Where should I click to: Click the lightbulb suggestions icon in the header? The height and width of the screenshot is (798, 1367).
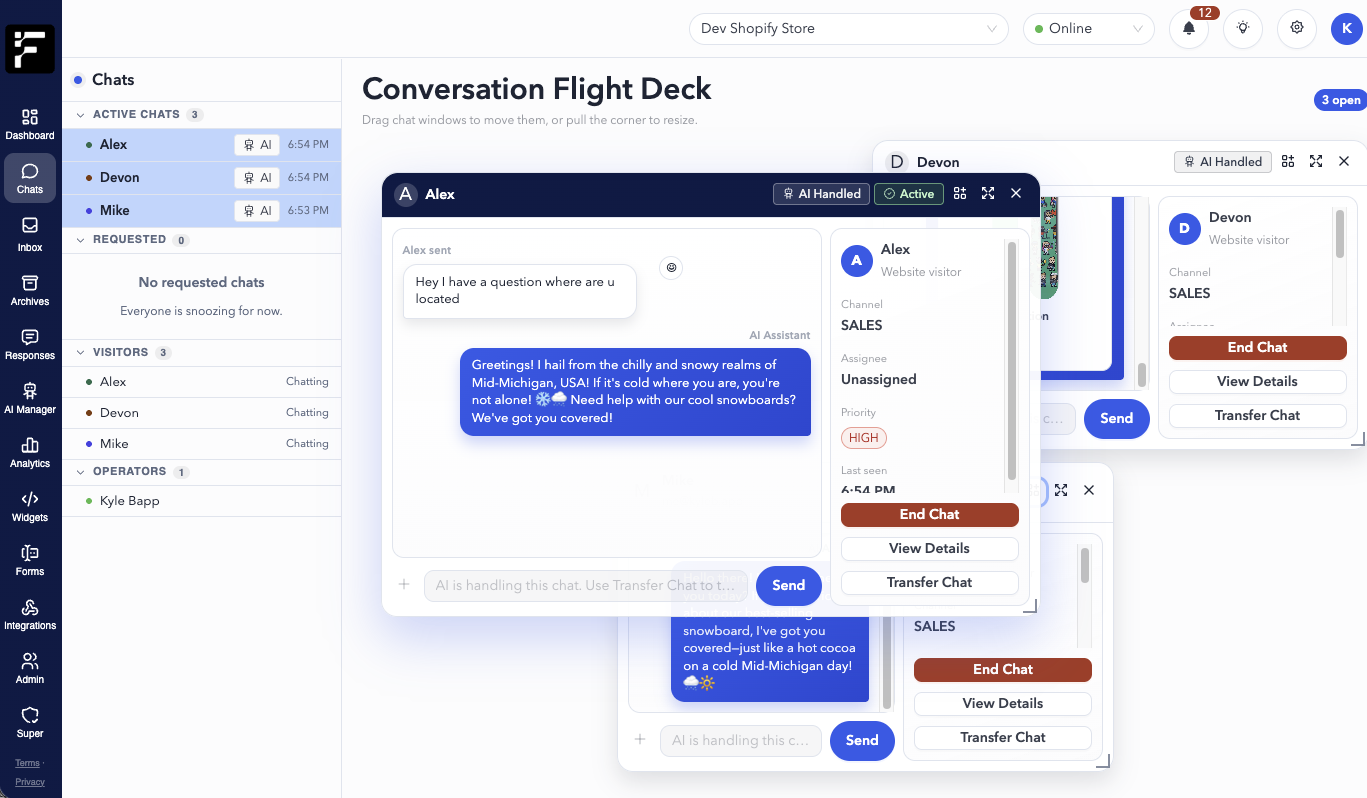[x=1243, y=28]
